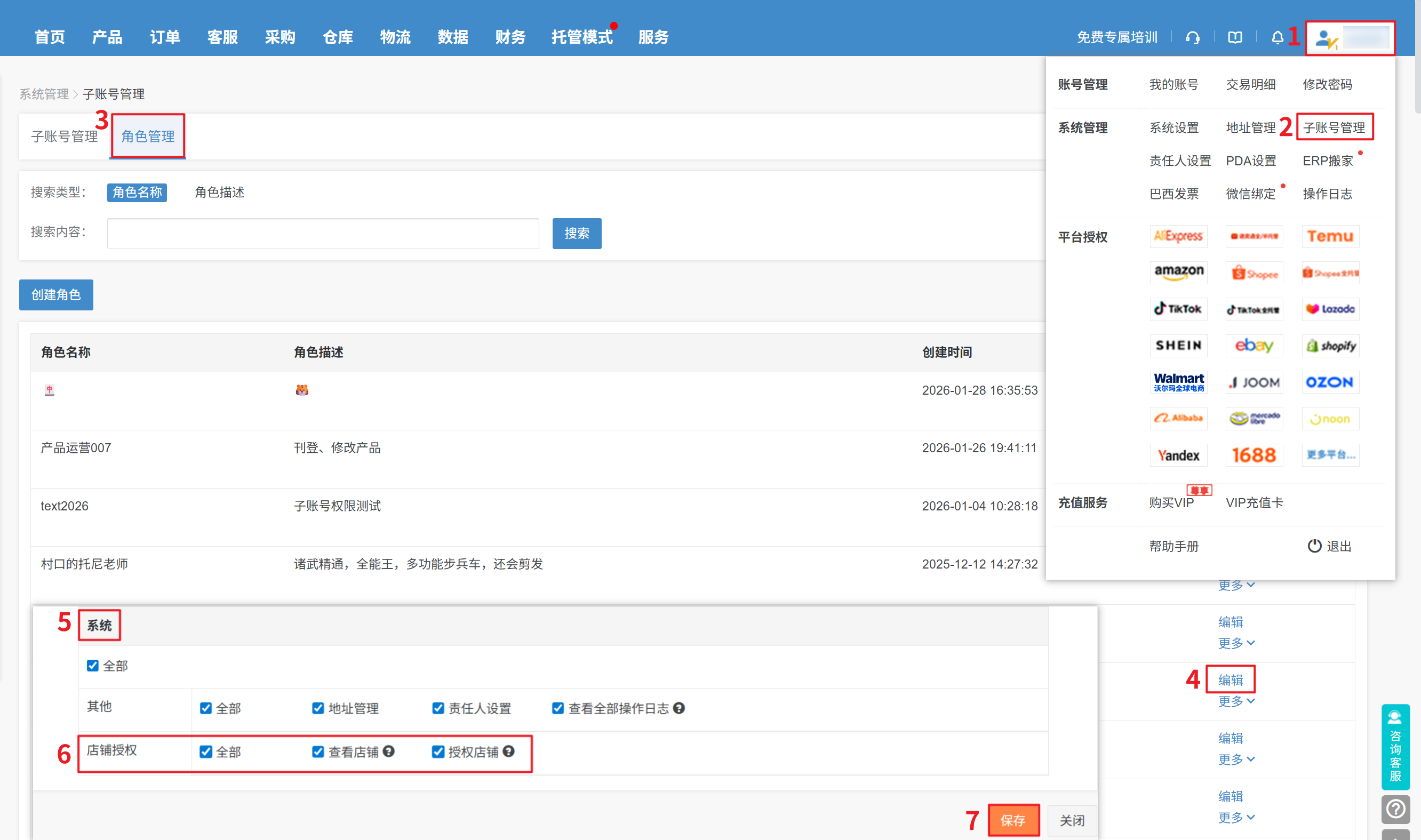Click the Amazon platform authorization logo
The height and width of the screenshot is (840, 1421).
click(1178, 272)
